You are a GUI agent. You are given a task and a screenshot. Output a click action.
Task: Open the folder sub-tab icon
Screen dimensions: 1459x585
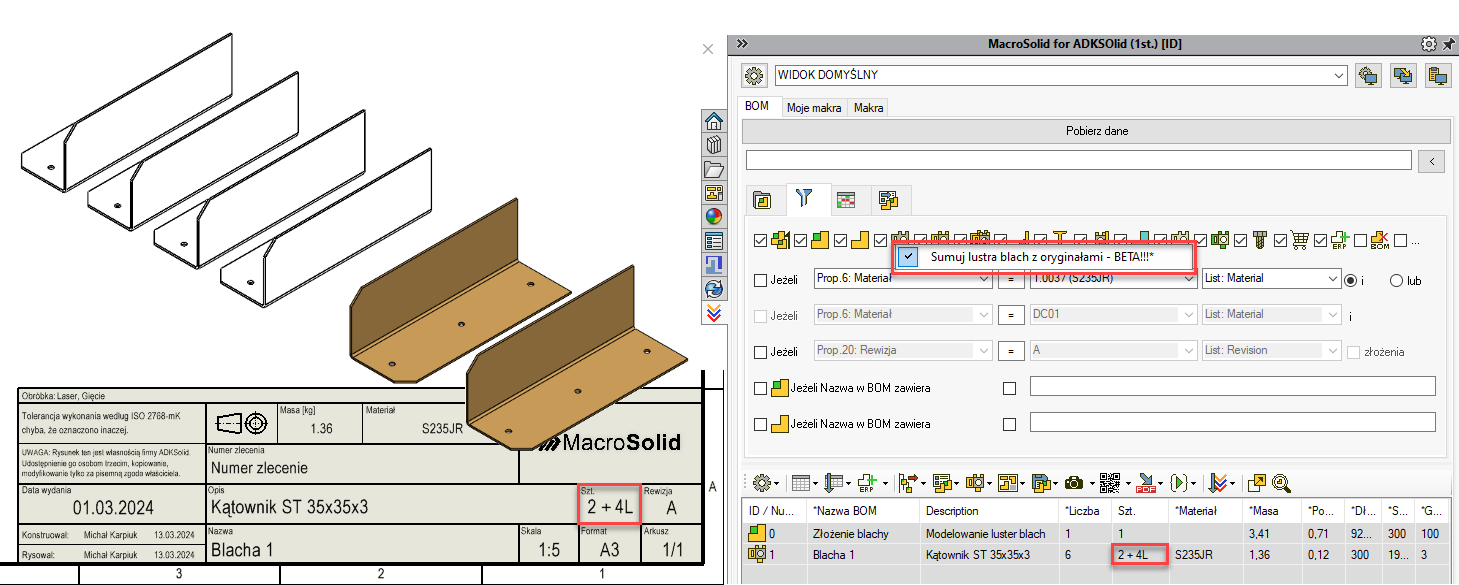pos(763,200)
